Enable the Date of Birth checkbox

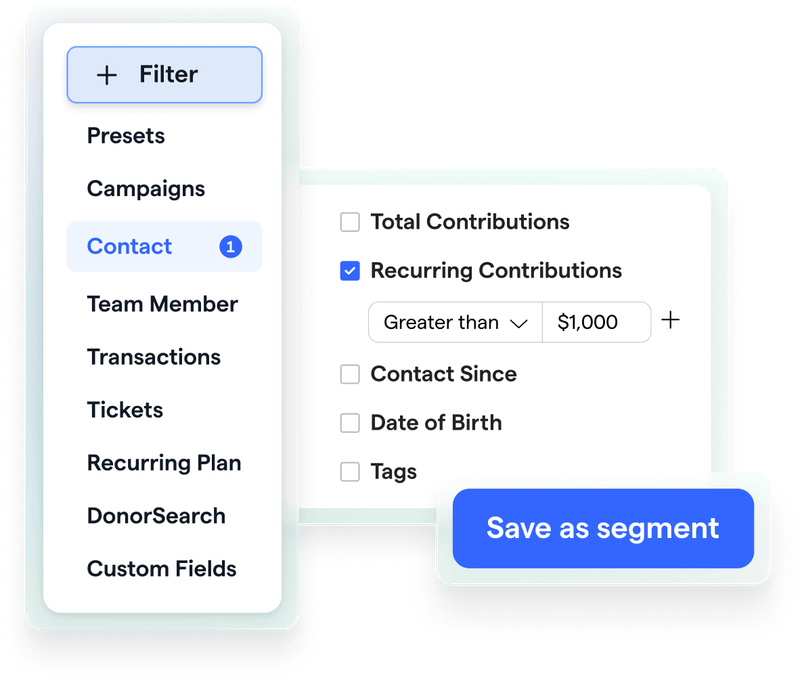[350, 423]
